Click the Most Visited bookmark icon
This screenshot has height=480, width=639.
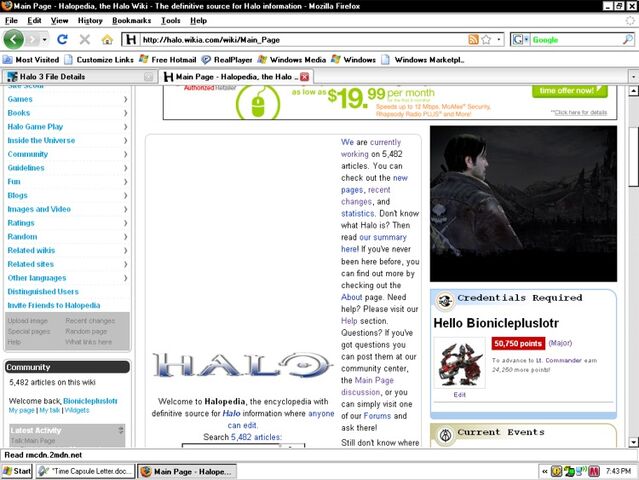7,59
